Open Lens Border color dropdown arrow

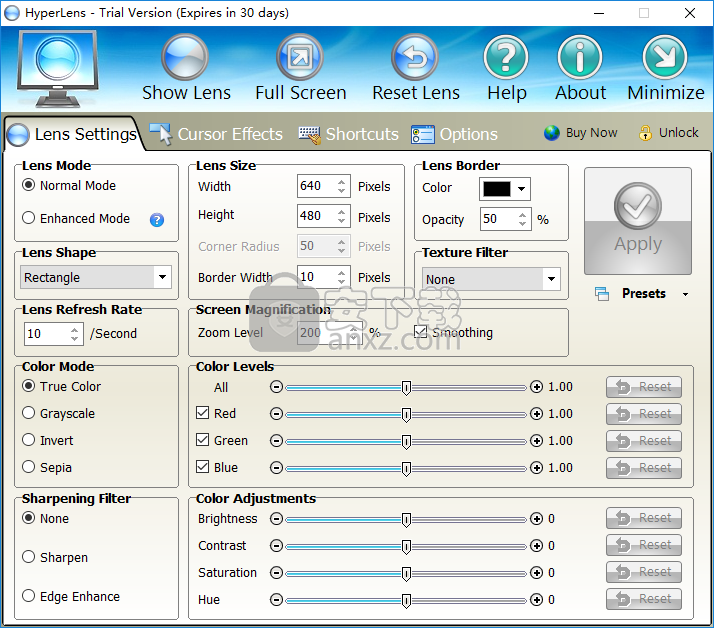click(521, 189)
